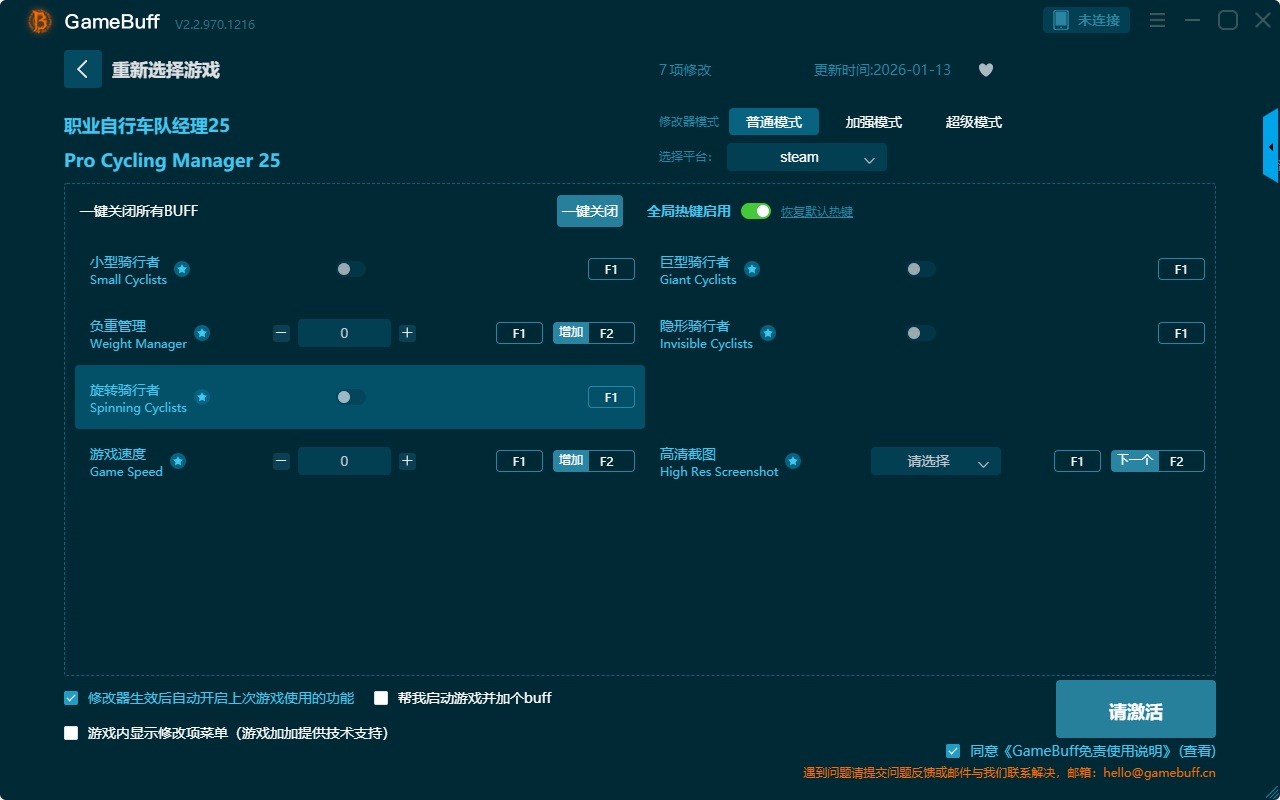Enable the Invisible Cyclists toggle
The image size is (1280, 800).
[x=920, y=333]
